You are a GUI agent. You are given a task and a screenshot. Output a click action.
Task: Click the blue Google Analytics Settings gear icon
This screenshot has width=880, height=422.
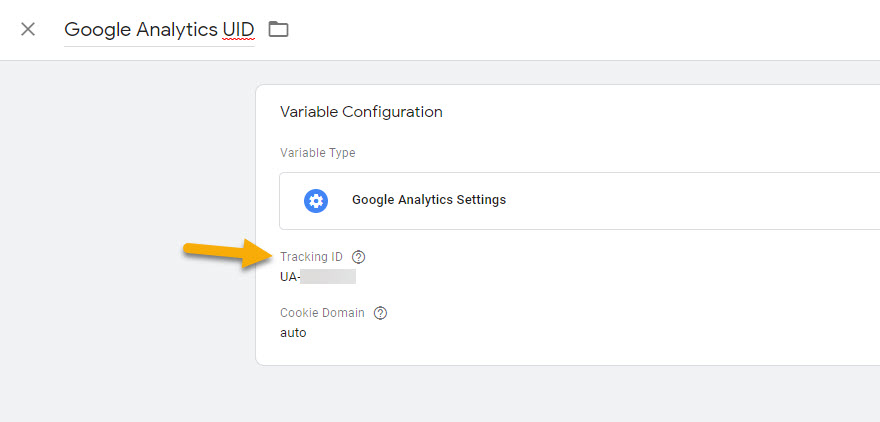(x=316, y=200)
